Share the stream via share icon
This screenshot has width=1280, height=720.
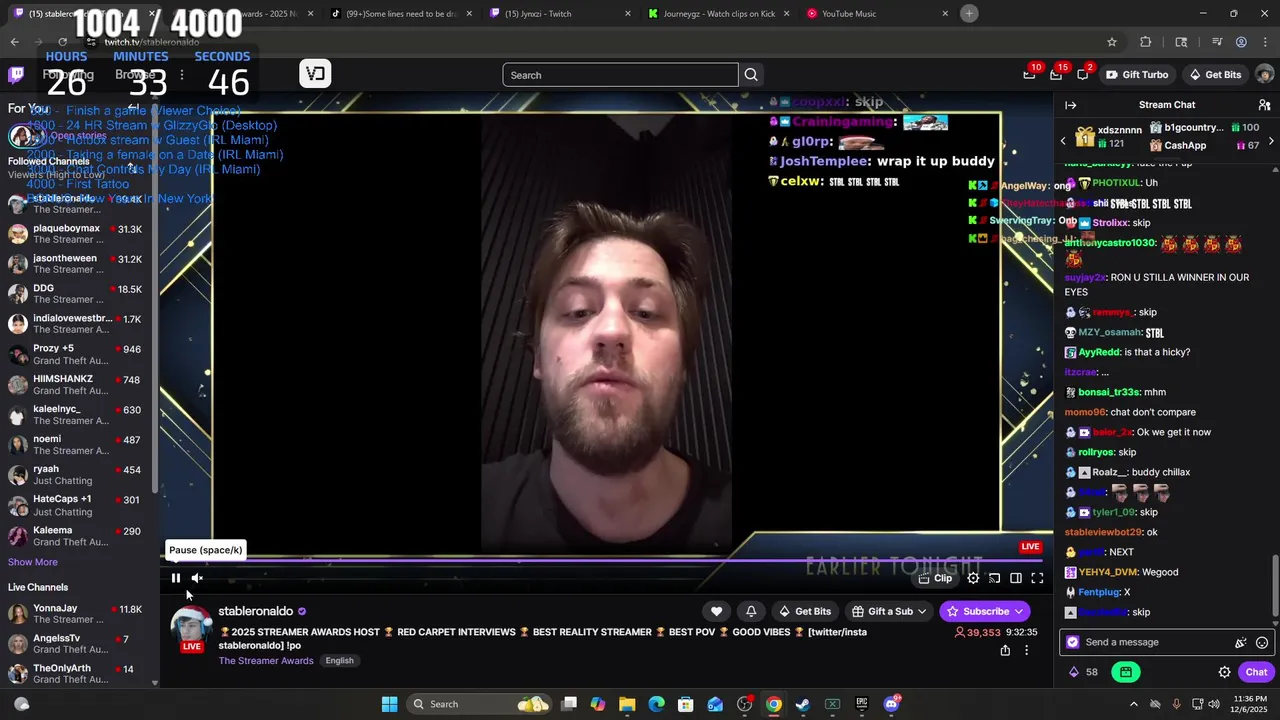point(1005,650)
